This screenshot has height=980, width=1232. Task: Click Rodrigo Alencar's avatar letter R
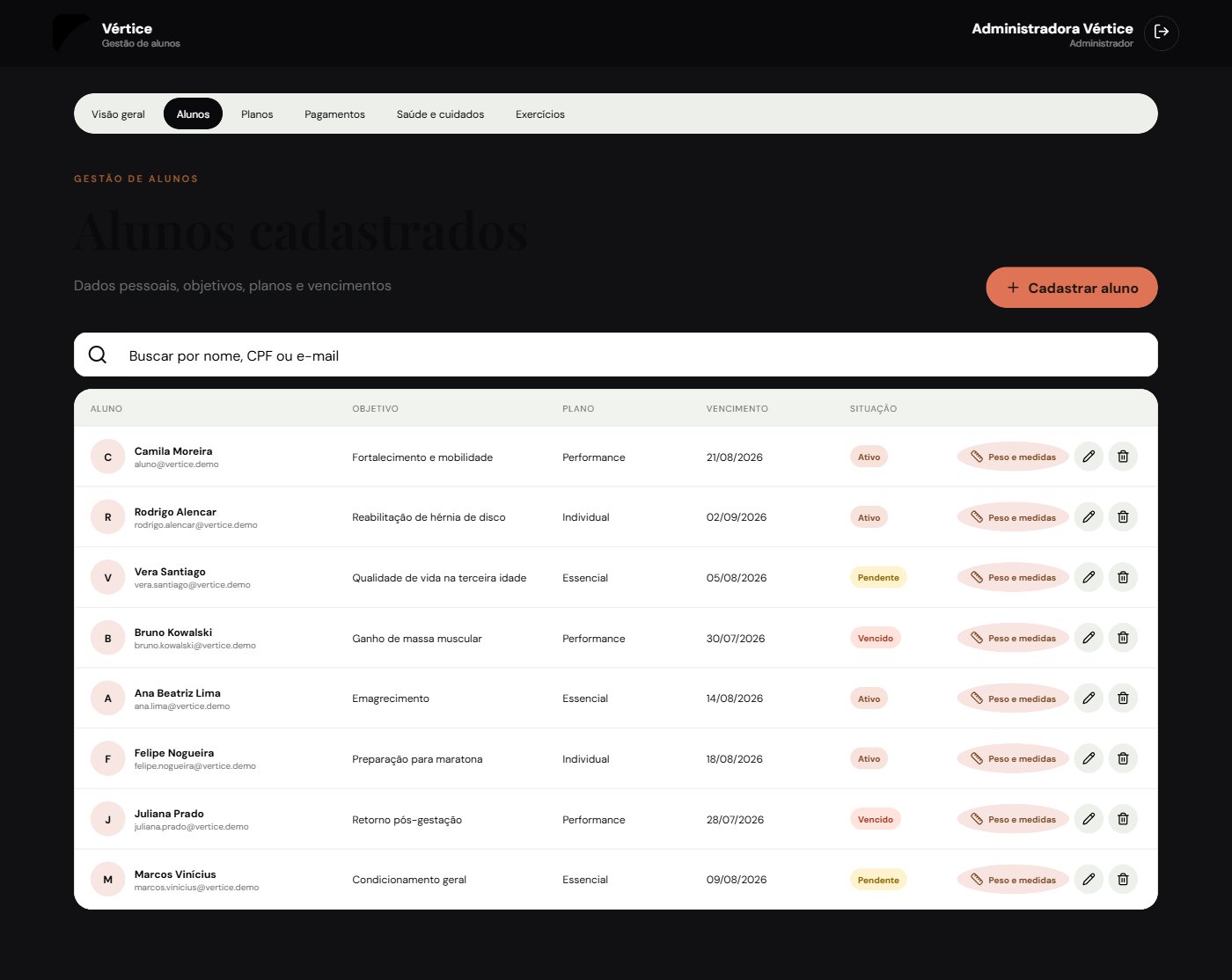(108, 517)
